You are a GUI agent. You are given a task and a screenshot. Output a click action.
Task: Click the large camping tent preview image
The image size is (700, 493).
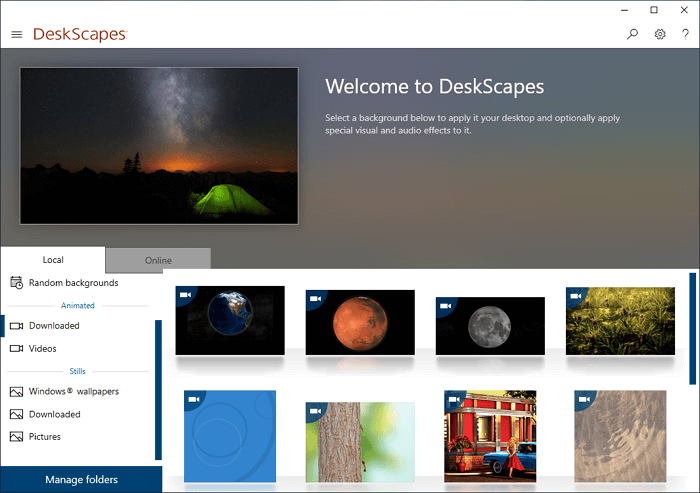click(159, 146)
